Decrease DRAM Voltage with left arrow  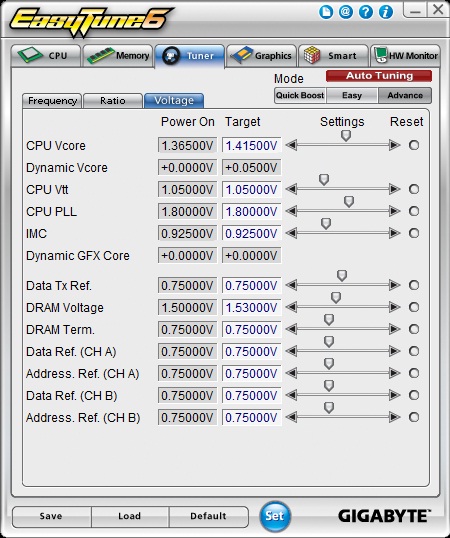[x=291, y=307]
